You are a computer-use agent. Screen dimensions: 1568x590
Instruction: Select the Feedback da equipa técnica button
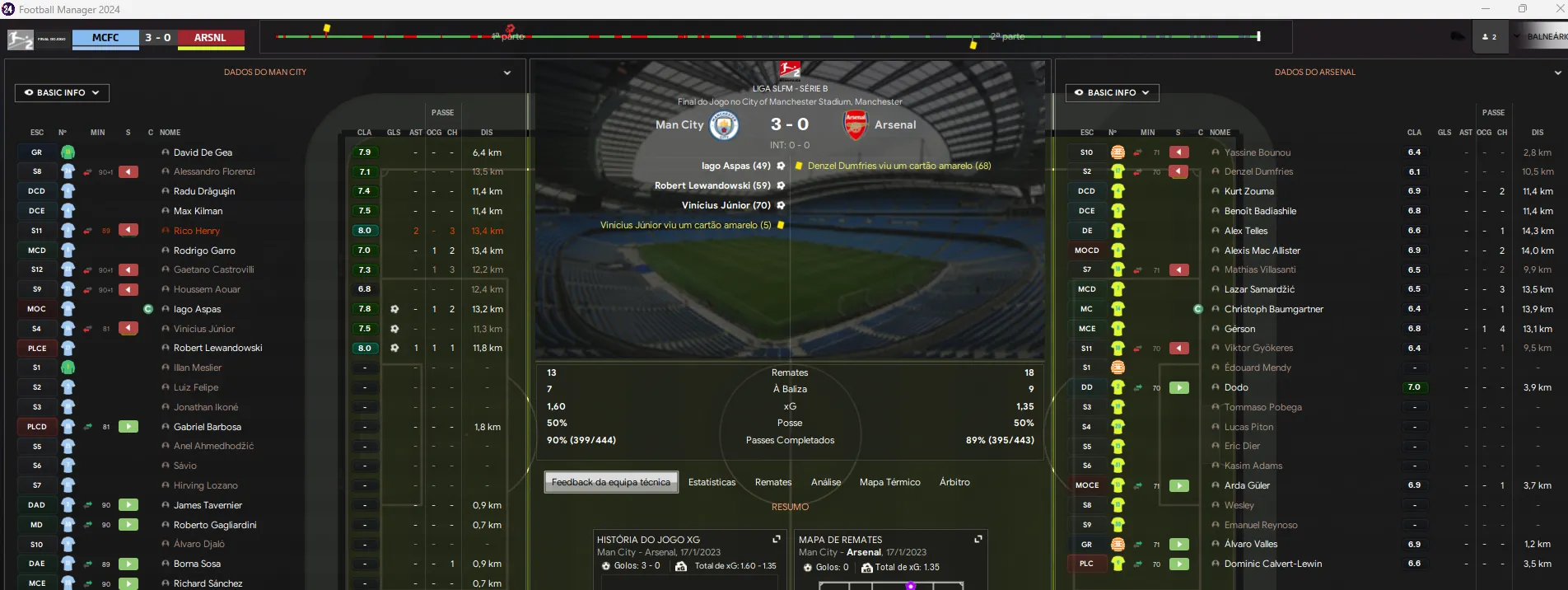(x=611, y=483)
